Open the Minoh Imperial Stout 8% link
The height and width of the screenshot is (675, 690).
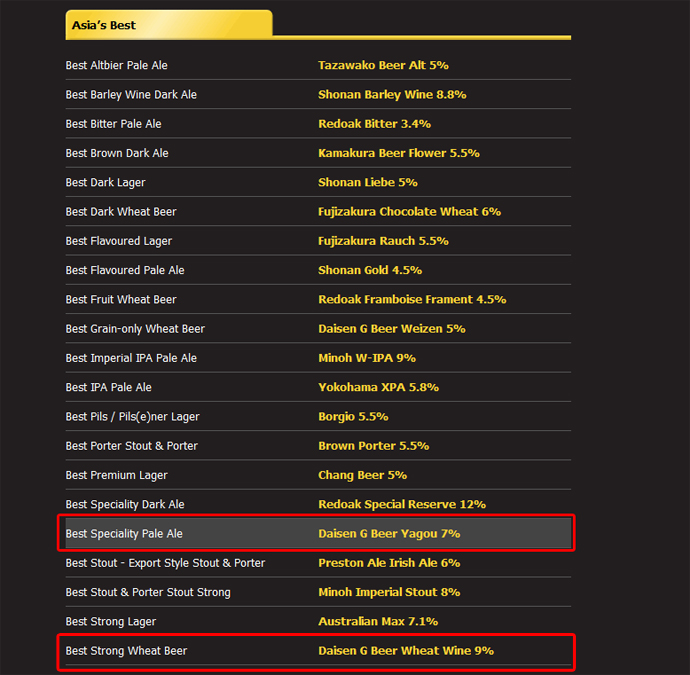389,592
